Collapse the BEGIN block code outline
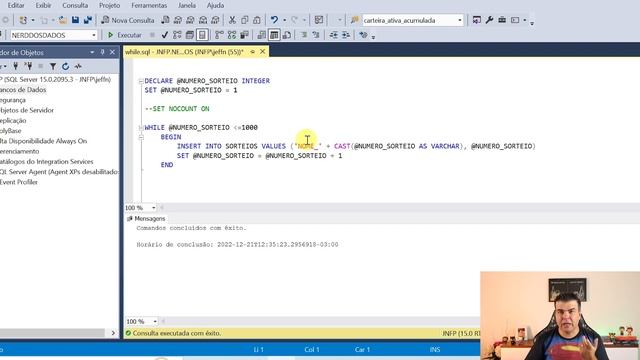The height and width of the screenshot is (360, 640). (x=141, y=137)
